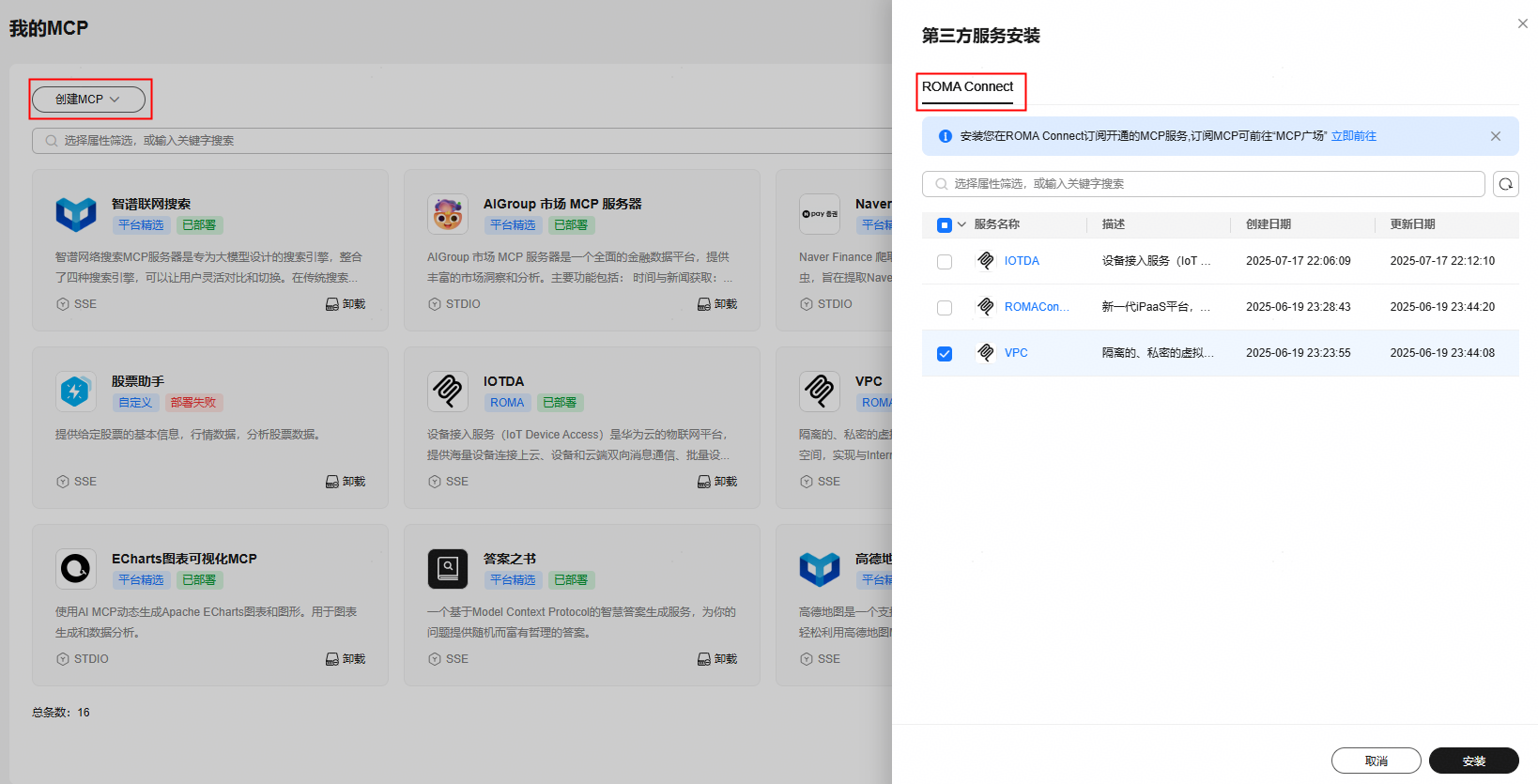Click the ECharts图表可视化MCP card icon
The height and width of the screenshot is (784, 1538).
coord(76,569)
